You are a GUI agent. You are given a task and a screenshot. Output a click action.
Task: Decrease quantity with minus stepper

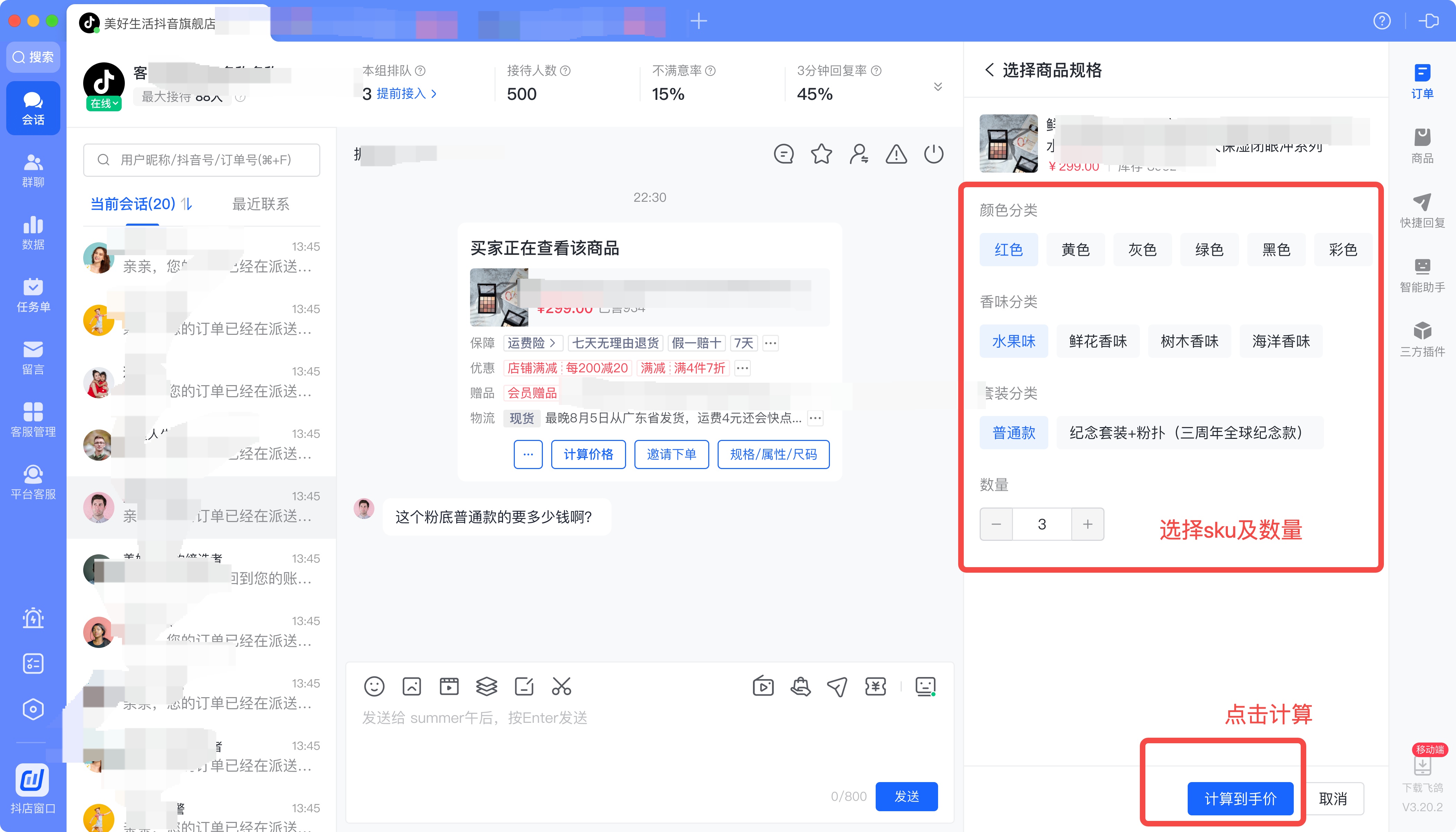[x=996, y=524]
